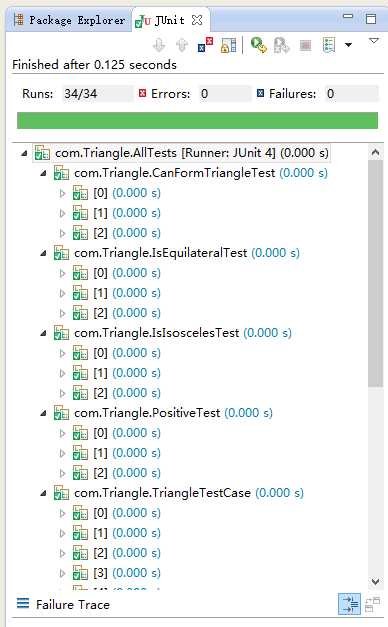
Task: Expand [1] under IsEquilateralTest
Action: [x=62, y=294]
